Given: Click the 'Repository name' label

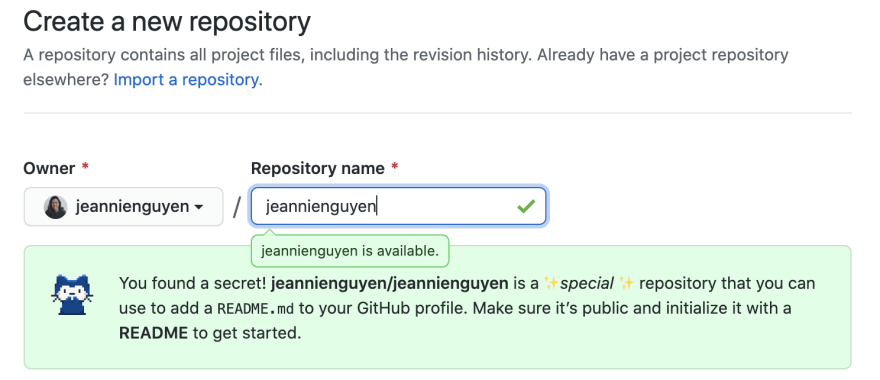Looking at the screenshot, I should coord(318,168).
